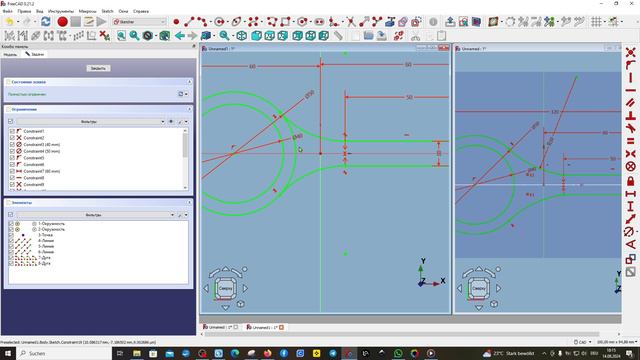Image resolution: width=640 pixels, height=360 pixels.
Task: Open the elements Фильтры dropdown
Action: coord(95,215)
